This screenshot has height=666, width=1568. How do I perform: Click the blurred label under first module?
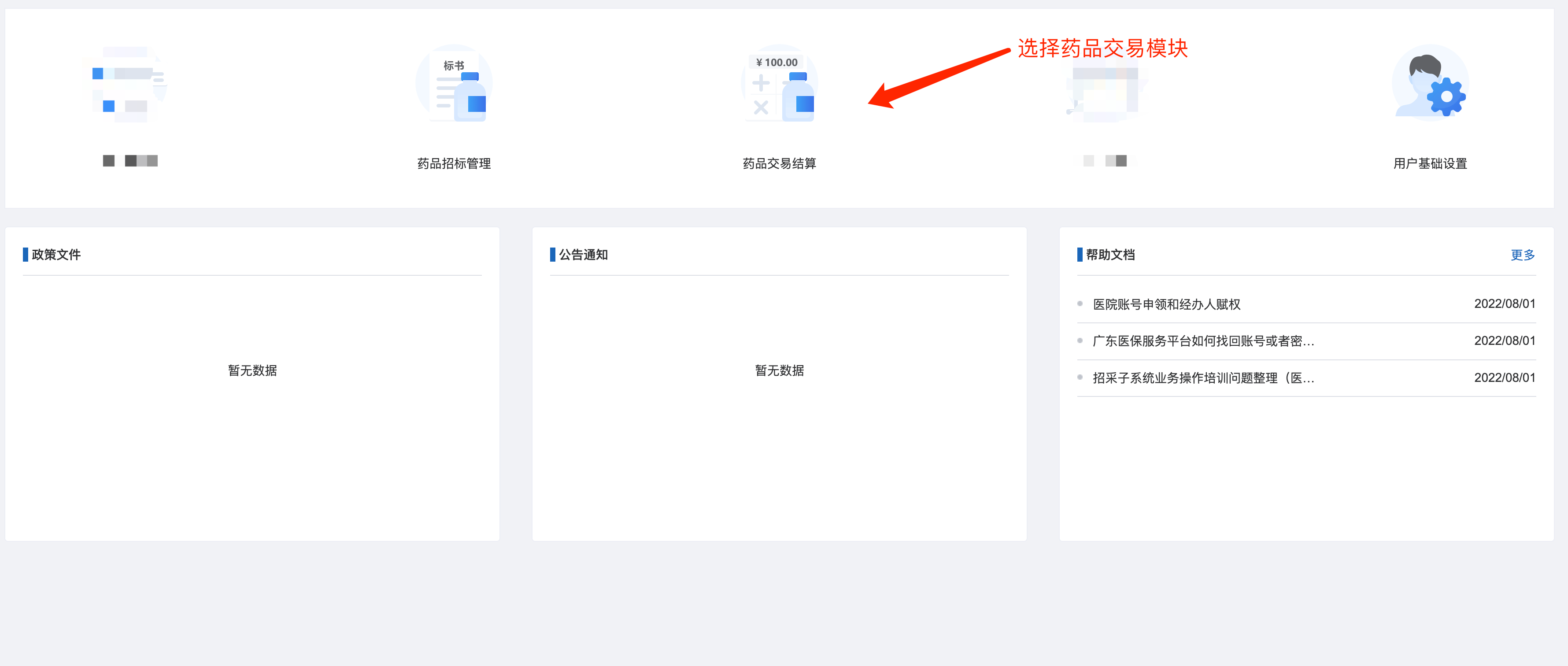click(130, 161)
